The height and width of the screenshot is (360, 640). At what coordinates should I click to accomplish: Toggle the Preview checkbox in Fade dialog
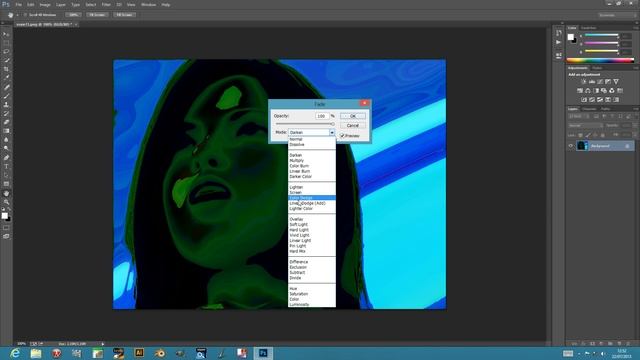click(342, 136)
